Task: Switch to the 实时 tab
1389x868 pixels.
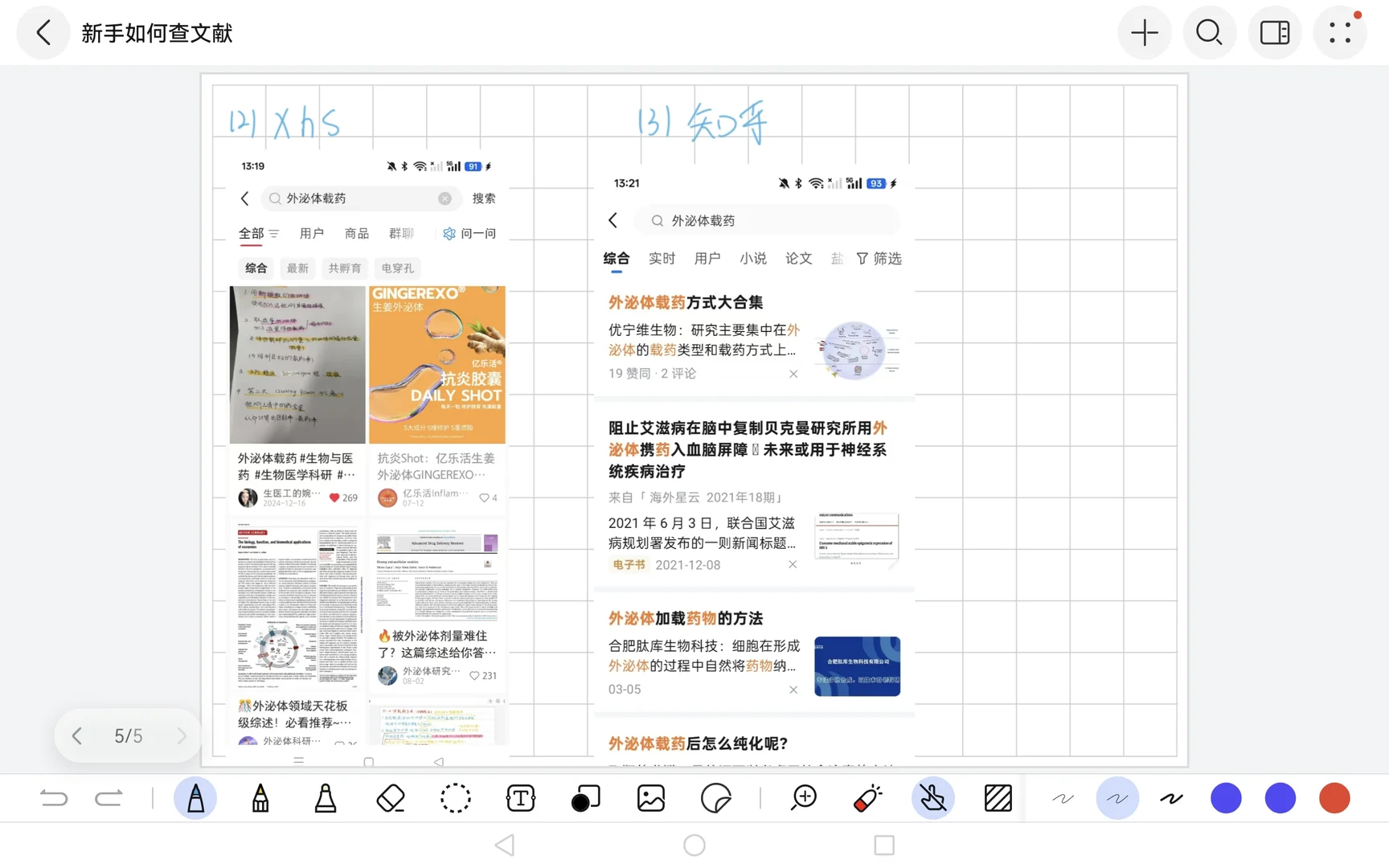Action: pos(662,259)
